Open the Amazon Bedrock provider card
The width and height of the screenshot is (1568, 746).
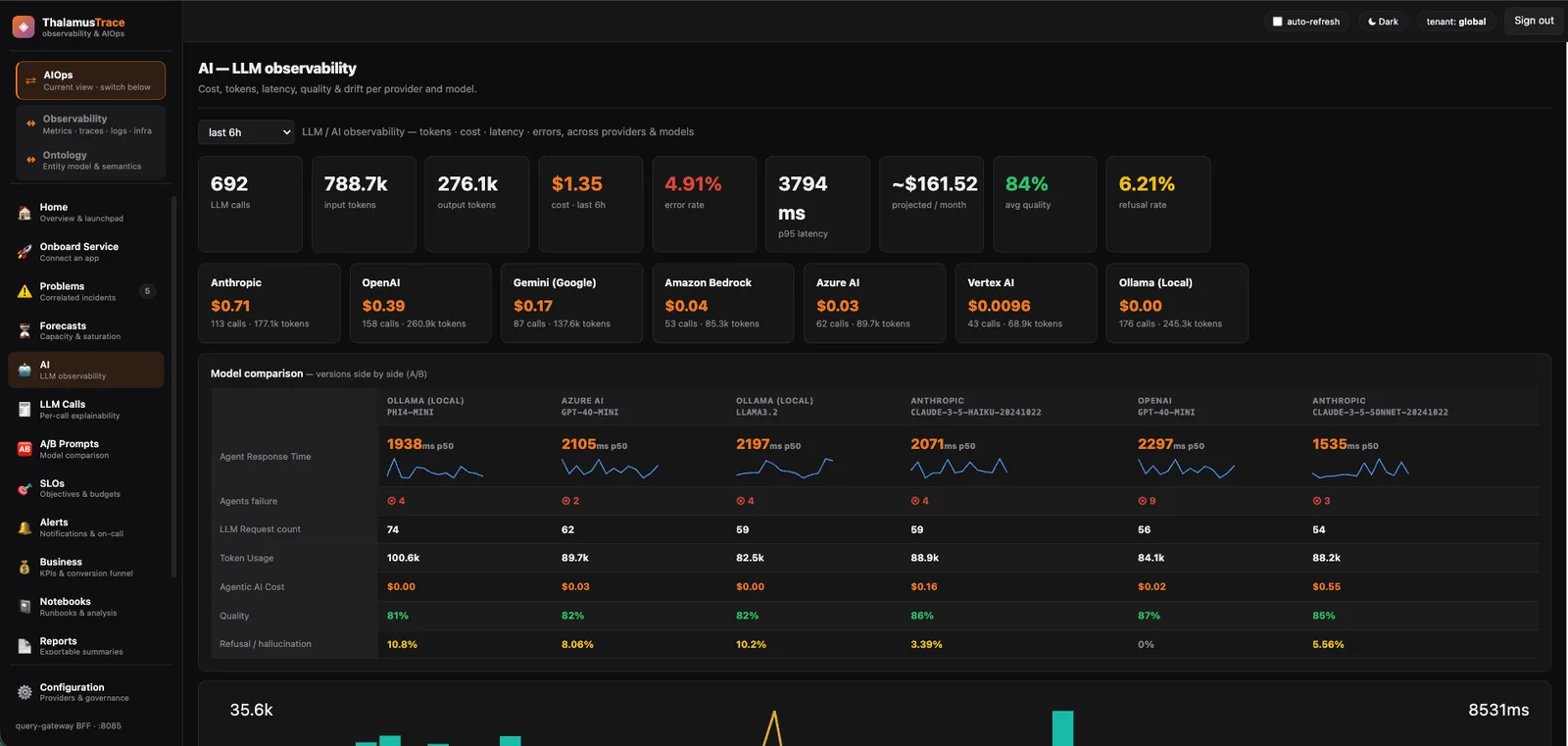723,303
